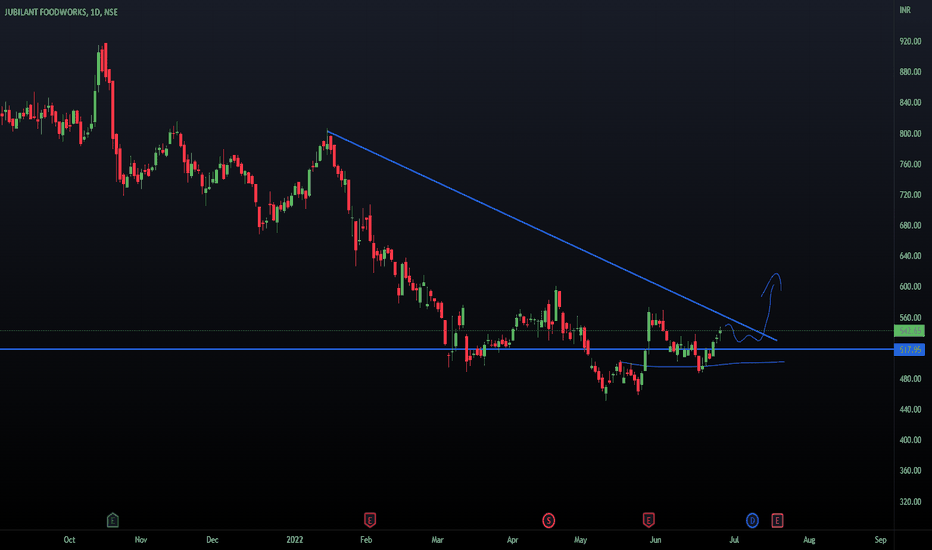Click the Jun label on time axis
The width and height of the screenshot is (932, 550).
coord(656,540)
